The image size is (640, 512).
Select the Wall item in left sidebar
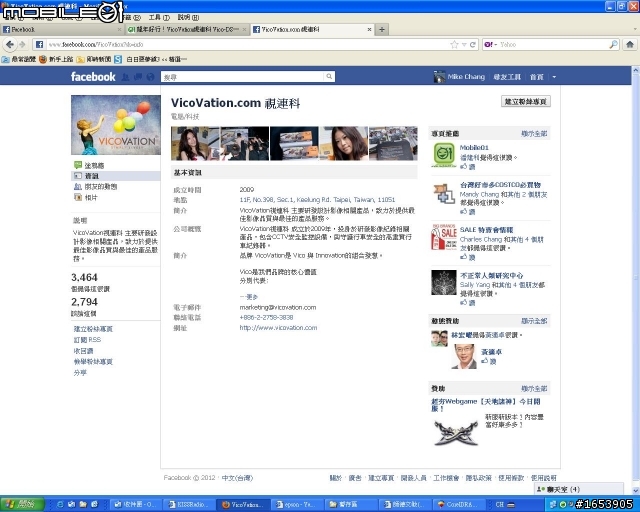(x=94, y=165)
